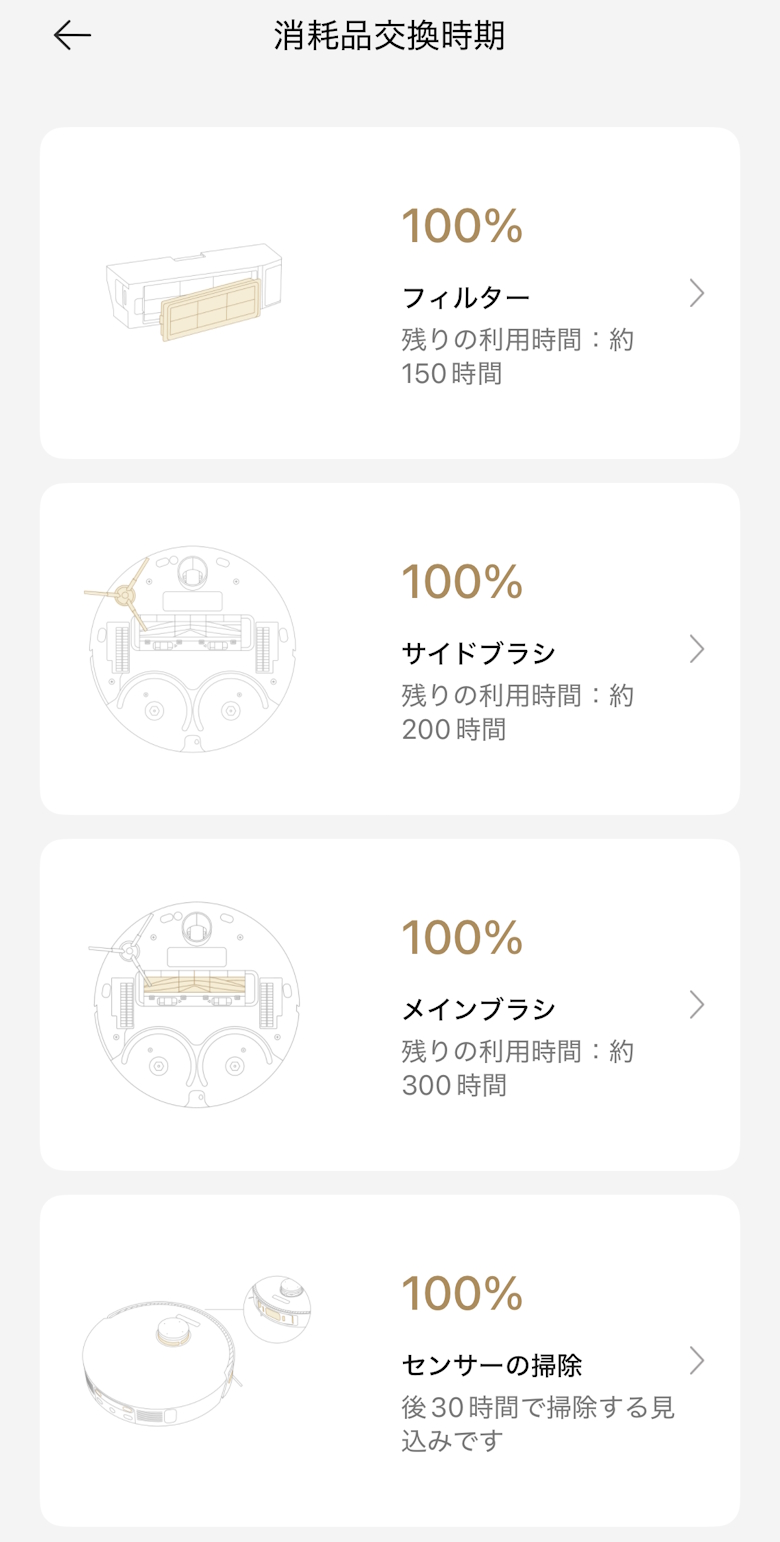Tap the filter illustration icon
Screen dimensions: 780x1542
(194, 292)
